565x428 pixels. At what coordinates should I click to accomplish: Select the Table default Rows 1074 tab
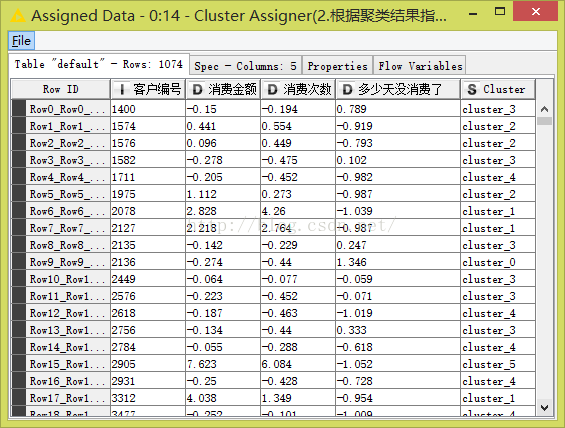(98, 64)
